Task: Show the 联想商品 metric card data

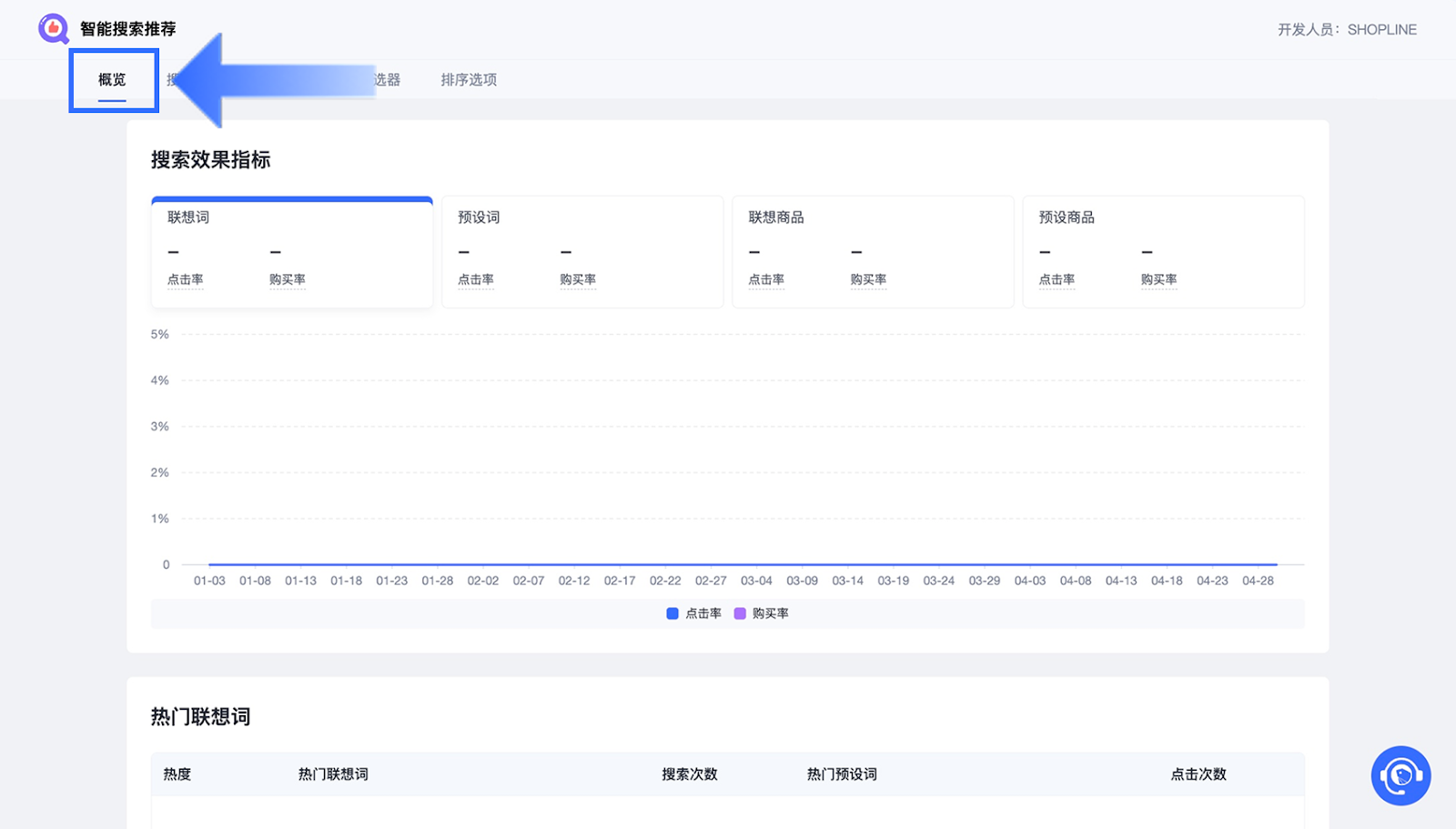Action: pos(873,251)
